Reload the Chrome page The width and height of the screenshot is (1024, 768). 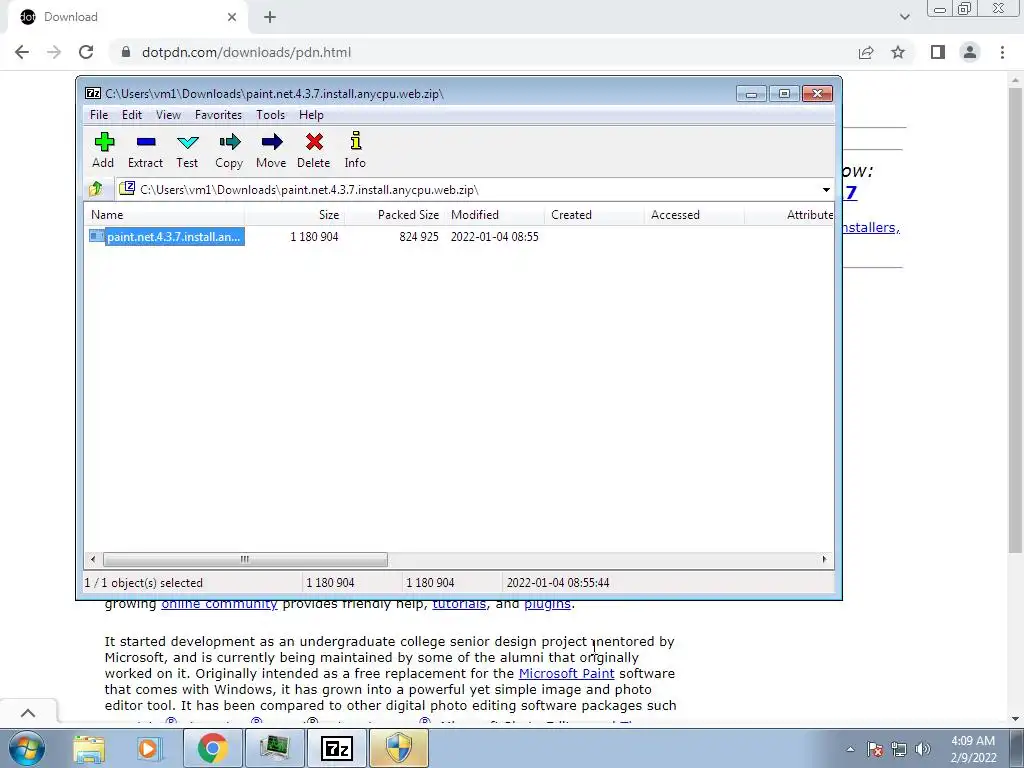click(x=86, y=52)
